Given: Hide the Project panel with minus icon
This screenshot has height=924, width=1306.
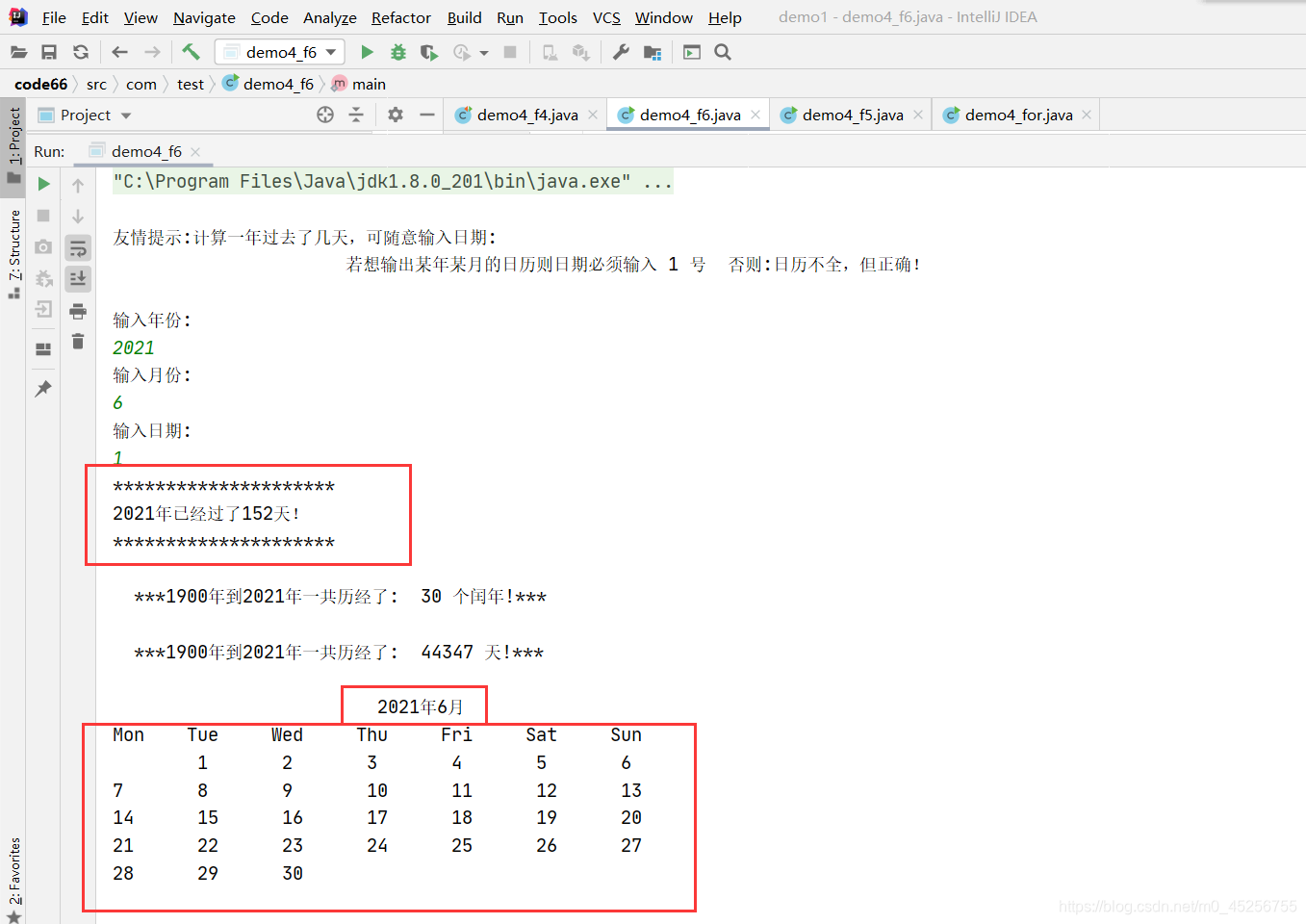Looking at the screenshot, I should (x=427, y=115).
